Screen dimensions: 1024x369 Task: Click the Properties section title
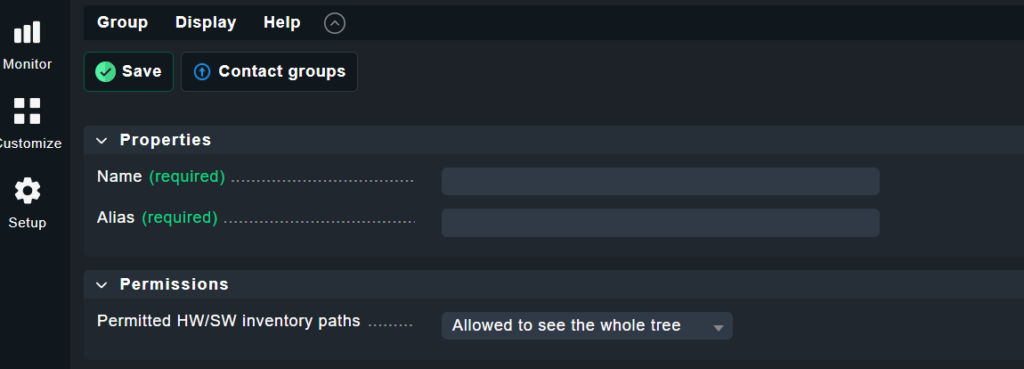click(x=165, y=140)
